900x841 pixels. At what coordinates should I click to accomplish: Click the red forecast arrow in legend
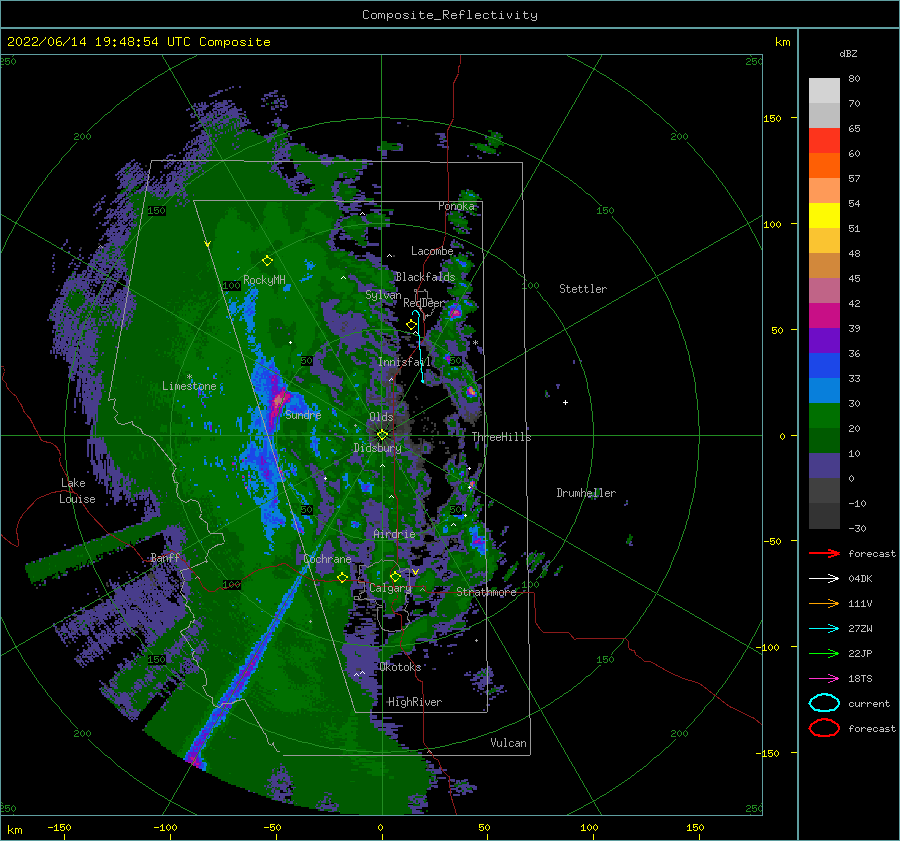click(824, 553)
